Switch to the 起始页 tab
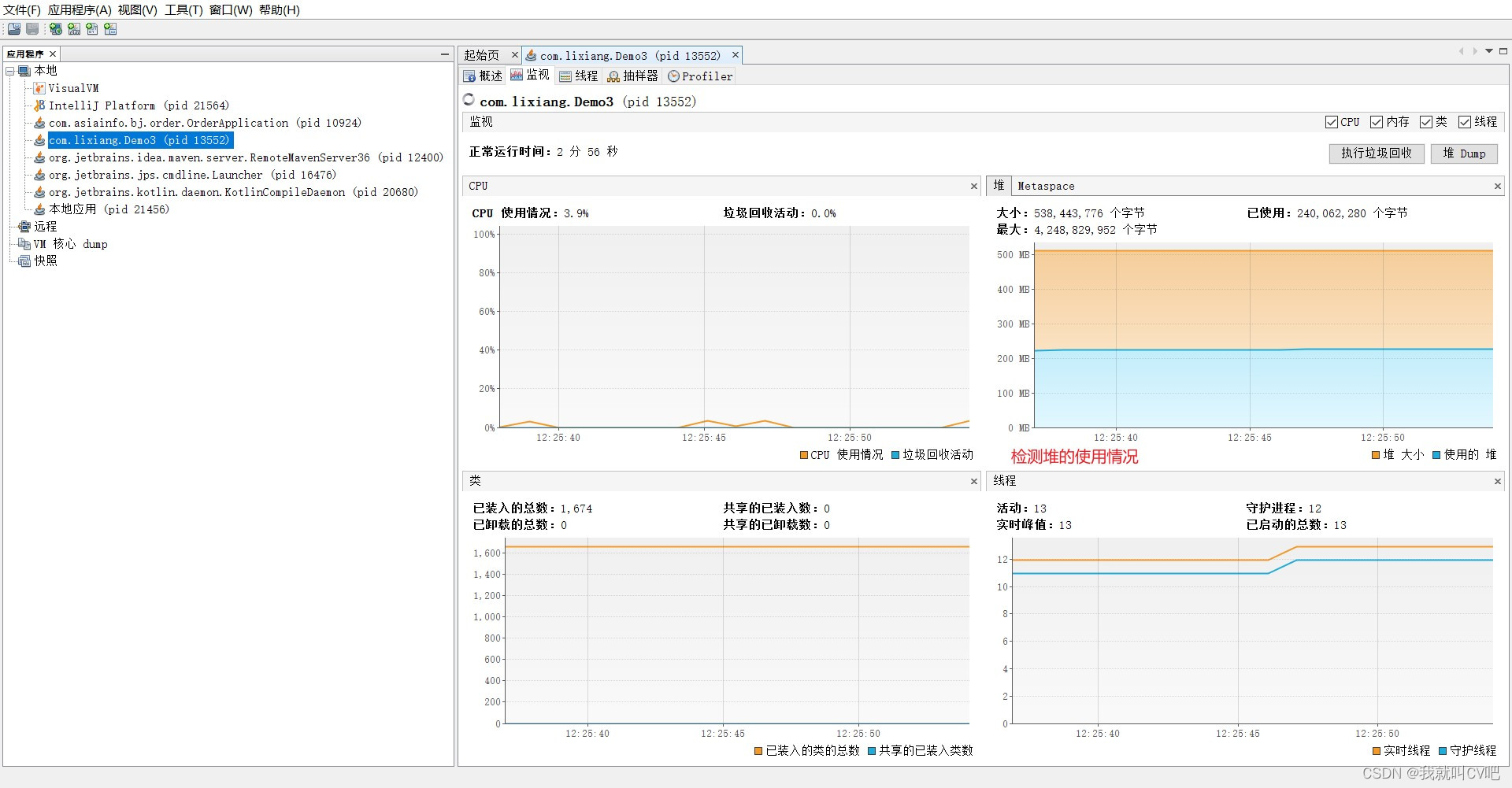The width and height of the screenshot is (1512, 788). [x=482, y=55]
